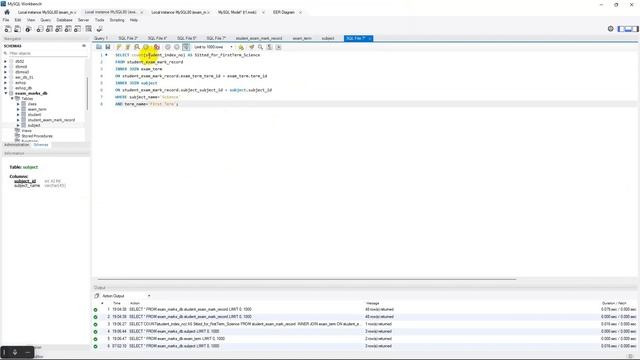Create a new schema using main toolbar icon
640x360 pixels.
[x=40, y=29]
